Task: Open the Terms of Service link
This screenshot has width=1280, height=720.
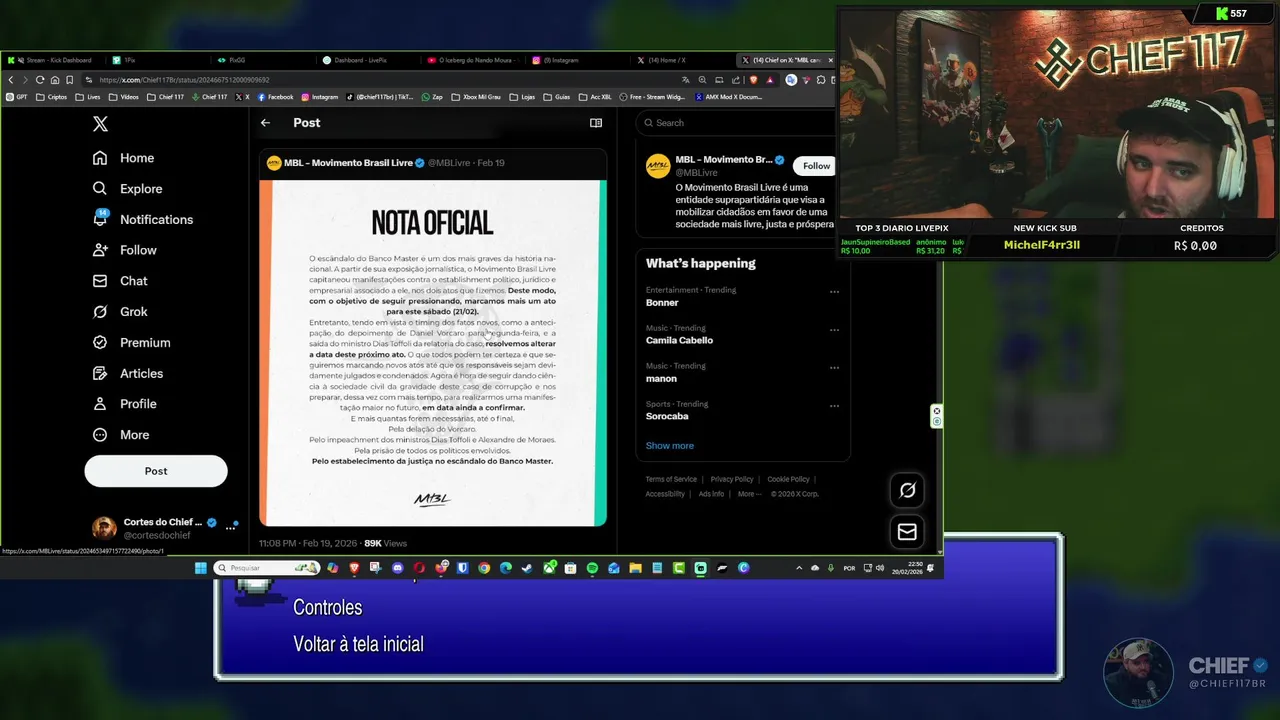Action: [x=671, y=480]
